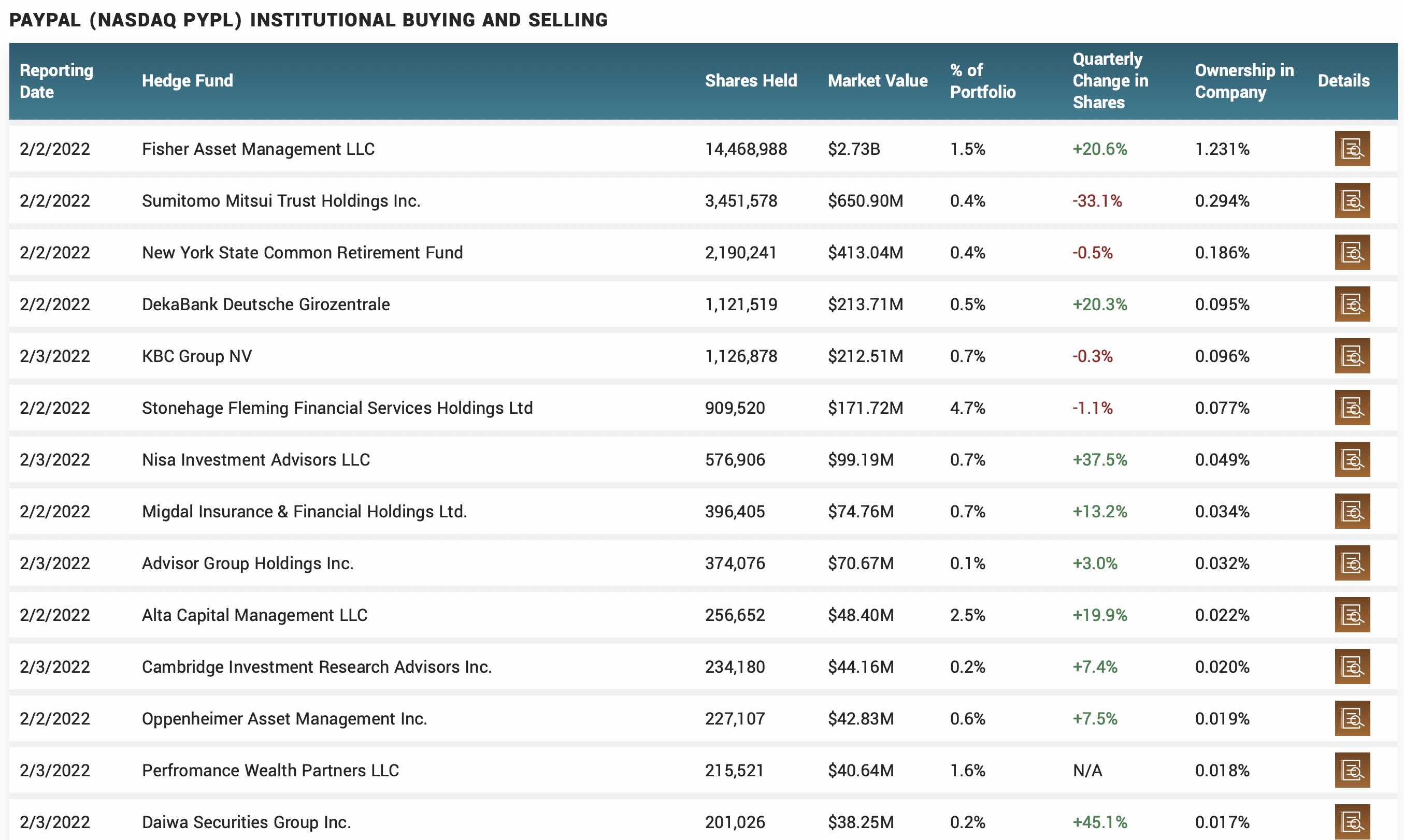Sort by Ownership in Company header
The height and width of the screenshot is (840, 1404).
click(1244, 81)
